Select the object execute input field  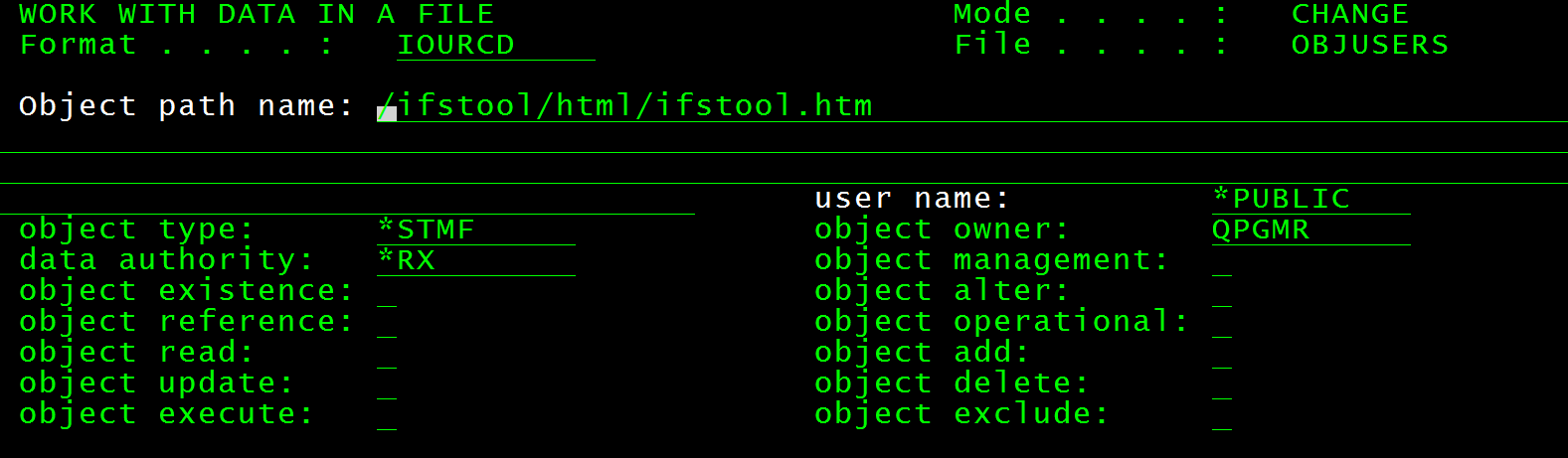tap(387, 414)
